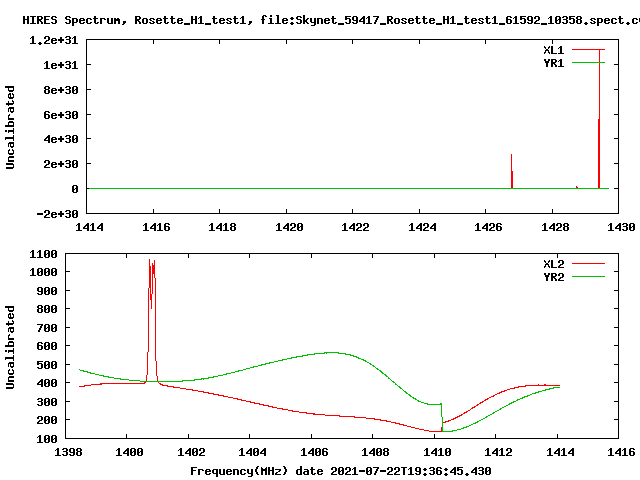Click the green line sample beside YR1
The image size is (640, 480).
tap(588, 62)
